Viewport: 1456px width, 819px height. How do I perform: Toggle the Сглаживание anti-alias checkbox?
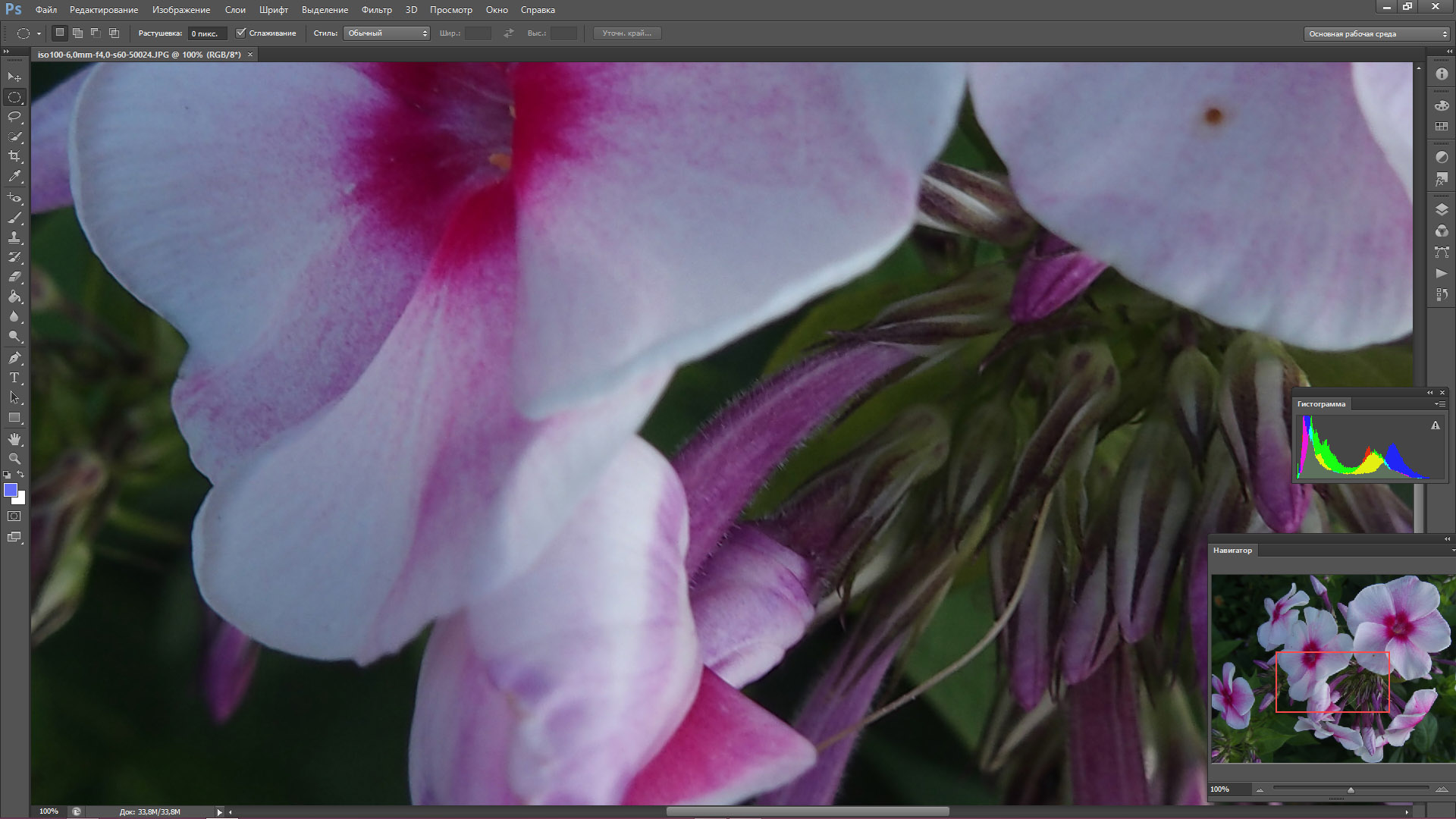click(241, 33)
